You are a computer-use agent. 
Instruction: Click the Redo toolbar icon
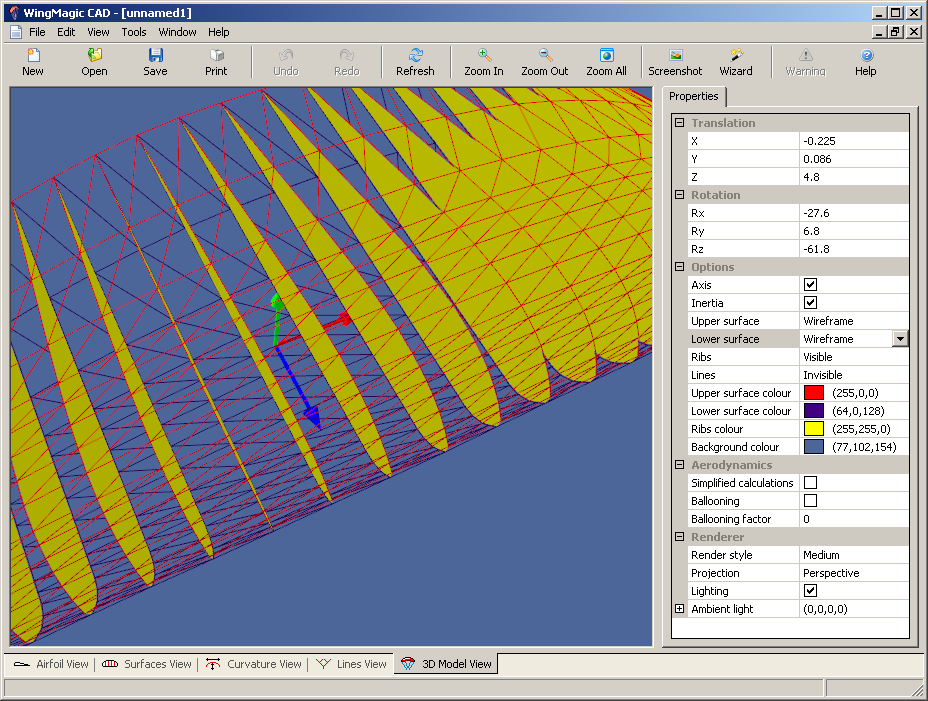347,55
